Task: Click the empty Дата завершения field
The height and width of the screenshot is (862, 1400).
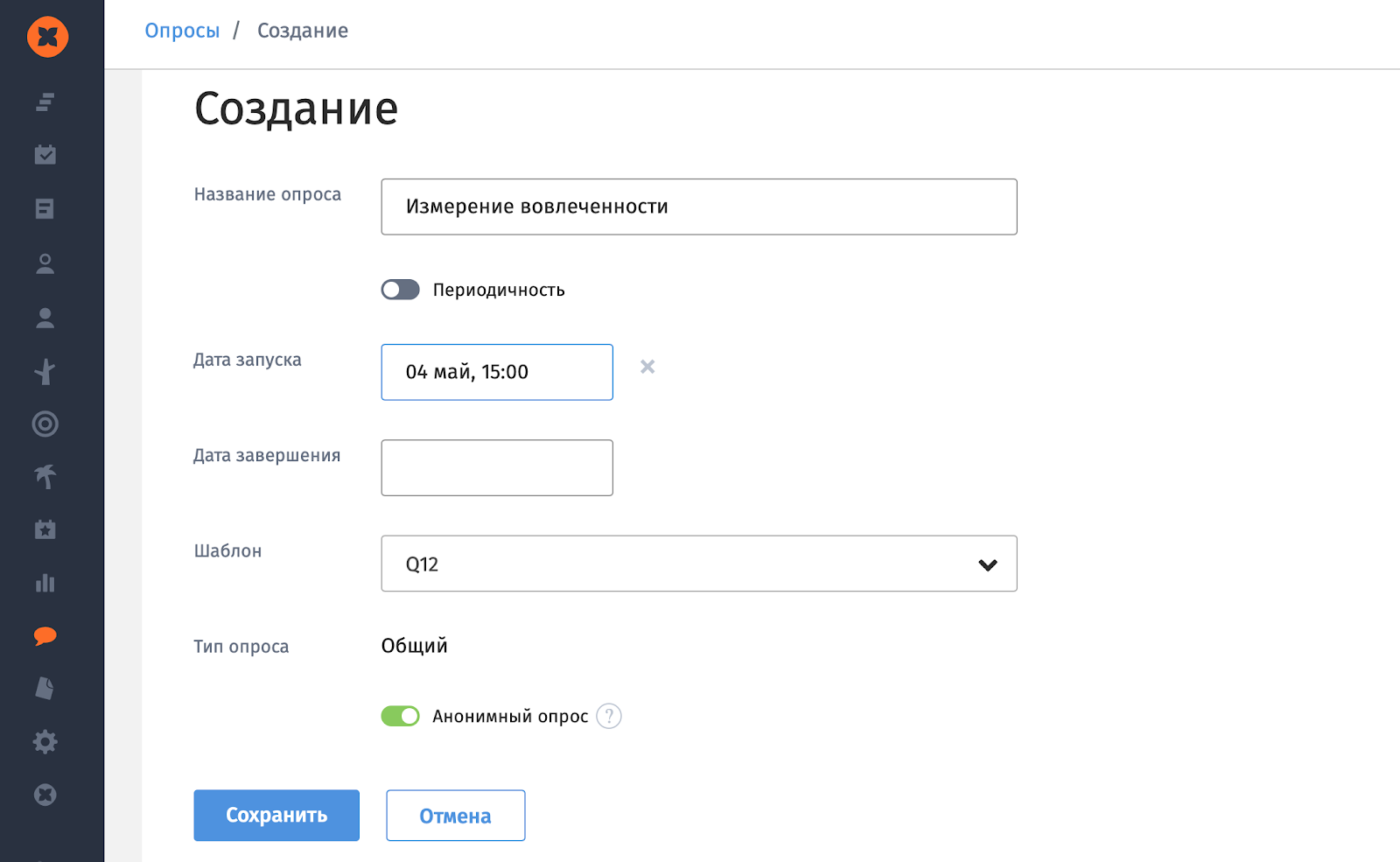Action: coord(497,467)
